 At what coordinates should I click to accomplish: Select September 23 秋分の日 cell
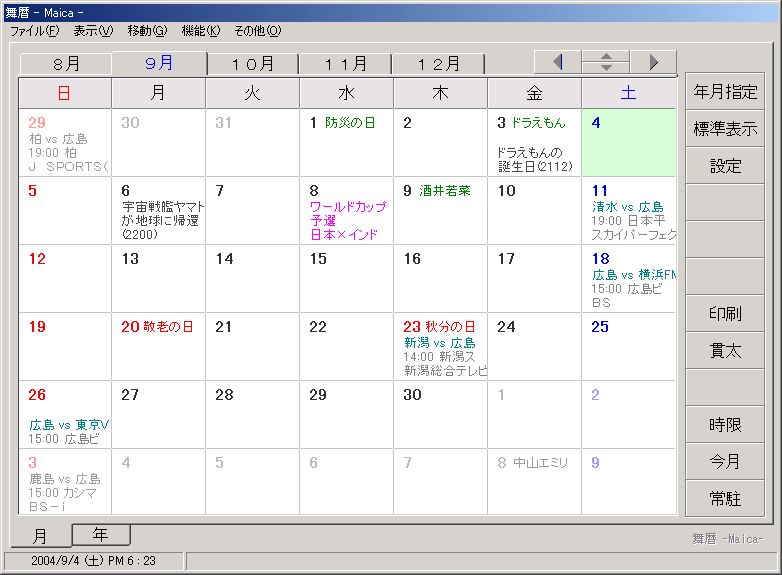pyautogui.click(x=440, y=347)
